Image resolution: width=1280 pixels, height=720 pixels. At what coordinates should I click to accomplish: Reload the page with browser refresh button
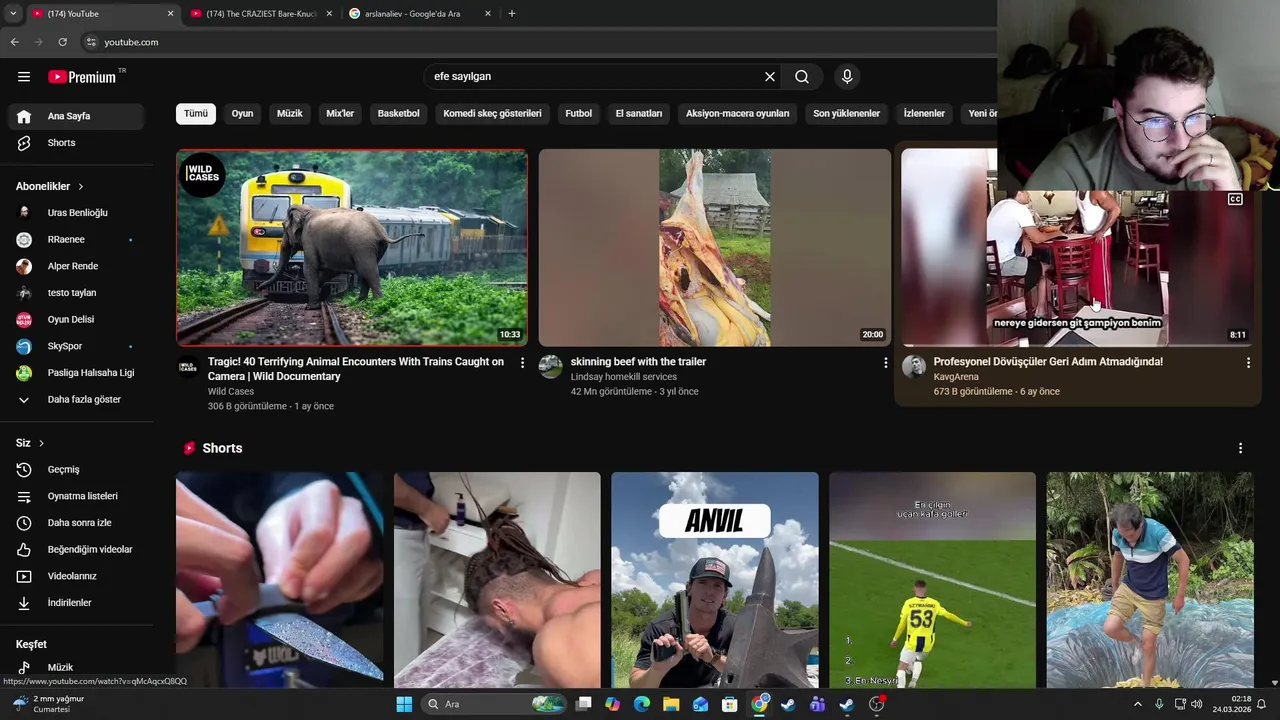click(x=62, y=42)
